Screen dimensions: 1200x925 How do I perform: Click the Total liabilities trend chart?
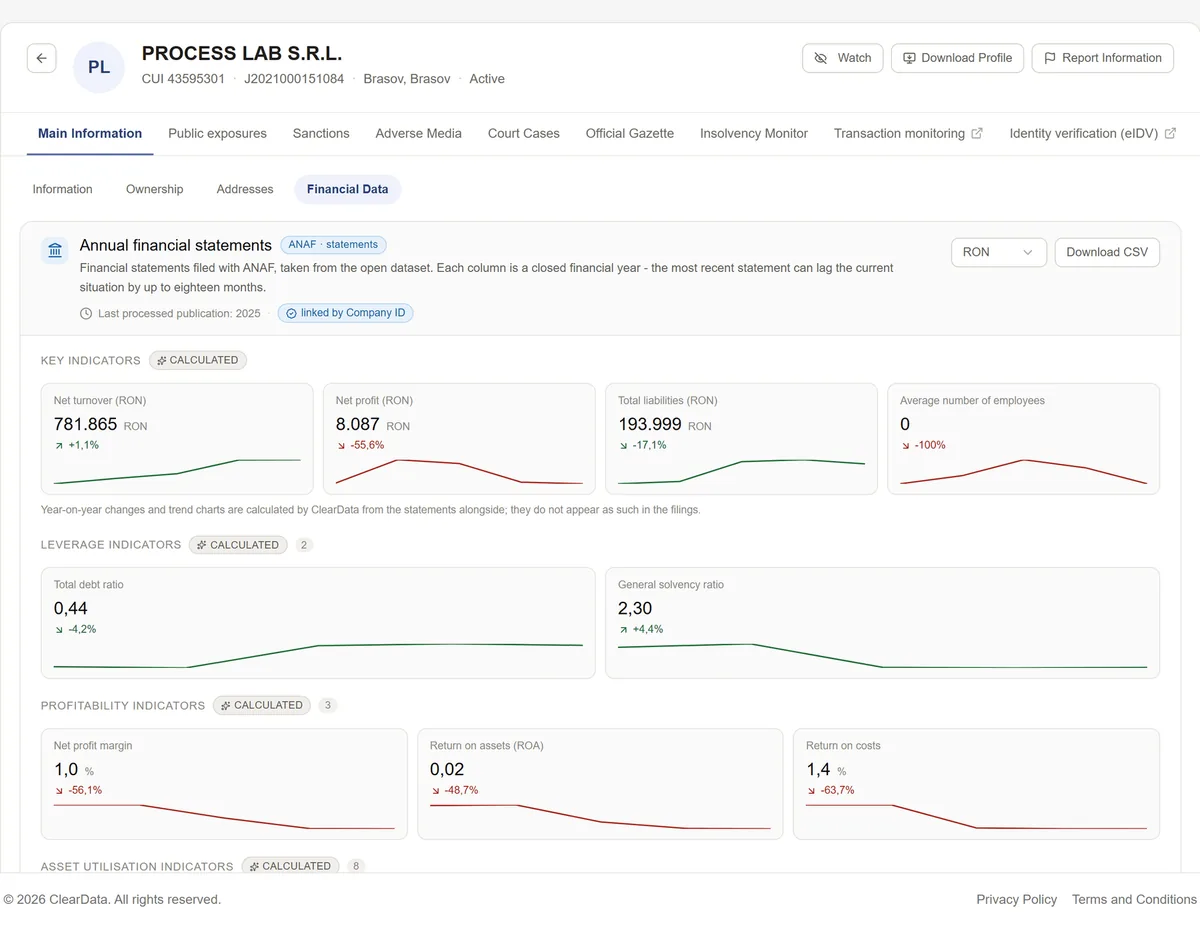[x=741, y=470]
